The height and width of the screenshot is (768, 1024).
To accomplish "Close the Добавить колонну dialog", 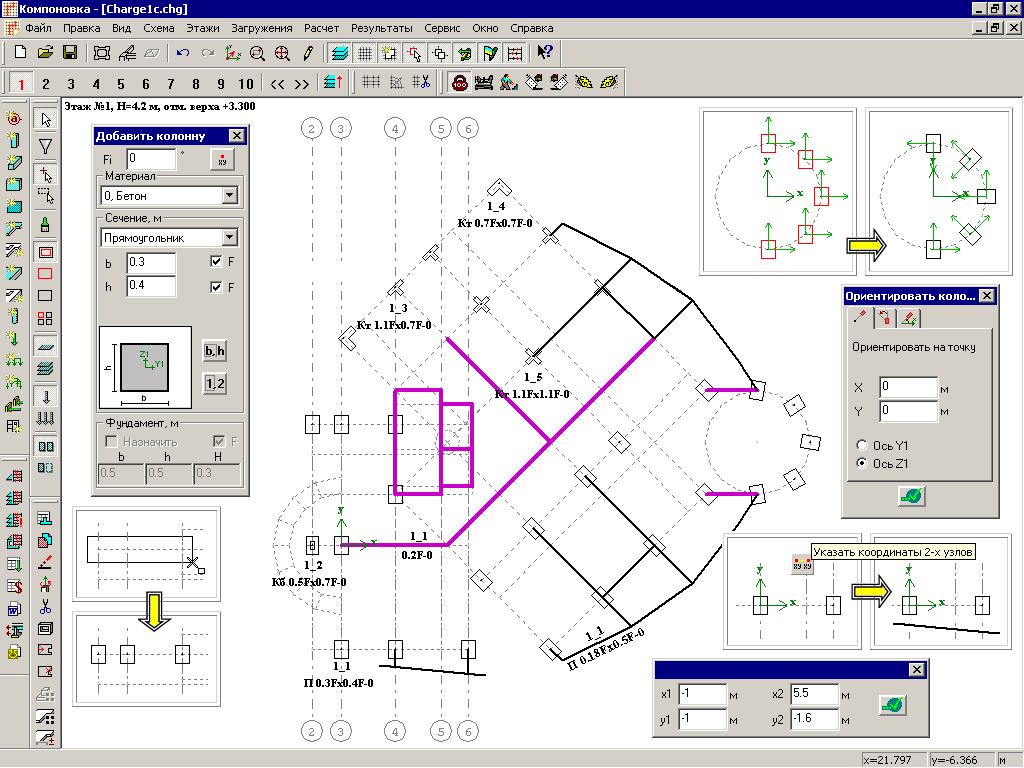I will [236, 136].
